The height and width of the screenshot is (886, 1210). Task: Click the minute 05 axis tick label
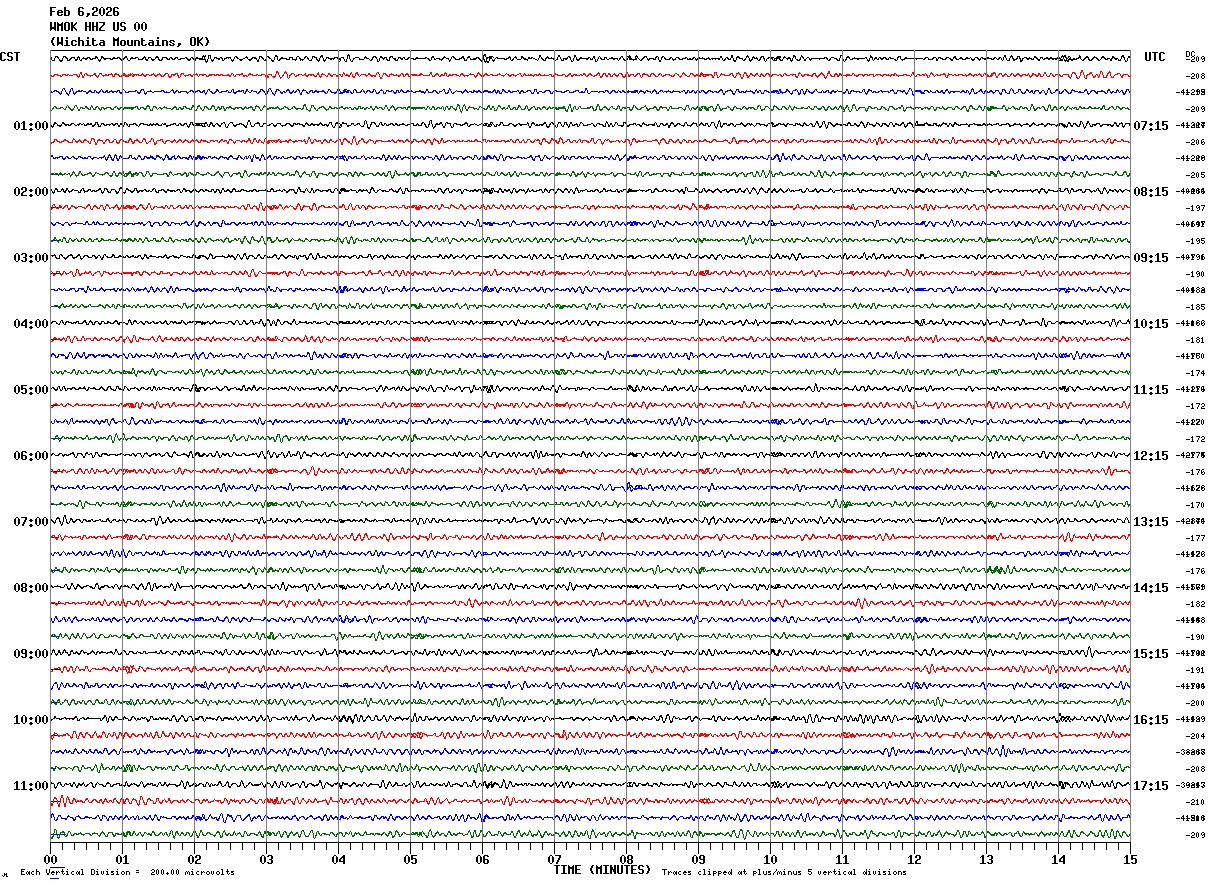click(x=411, y=859)
